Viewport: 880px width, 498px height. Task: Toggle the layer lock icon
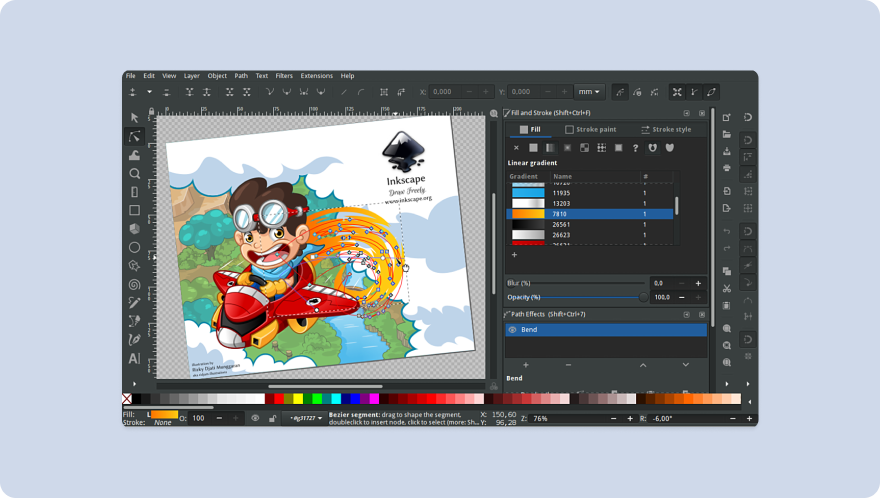pos(272,418)
